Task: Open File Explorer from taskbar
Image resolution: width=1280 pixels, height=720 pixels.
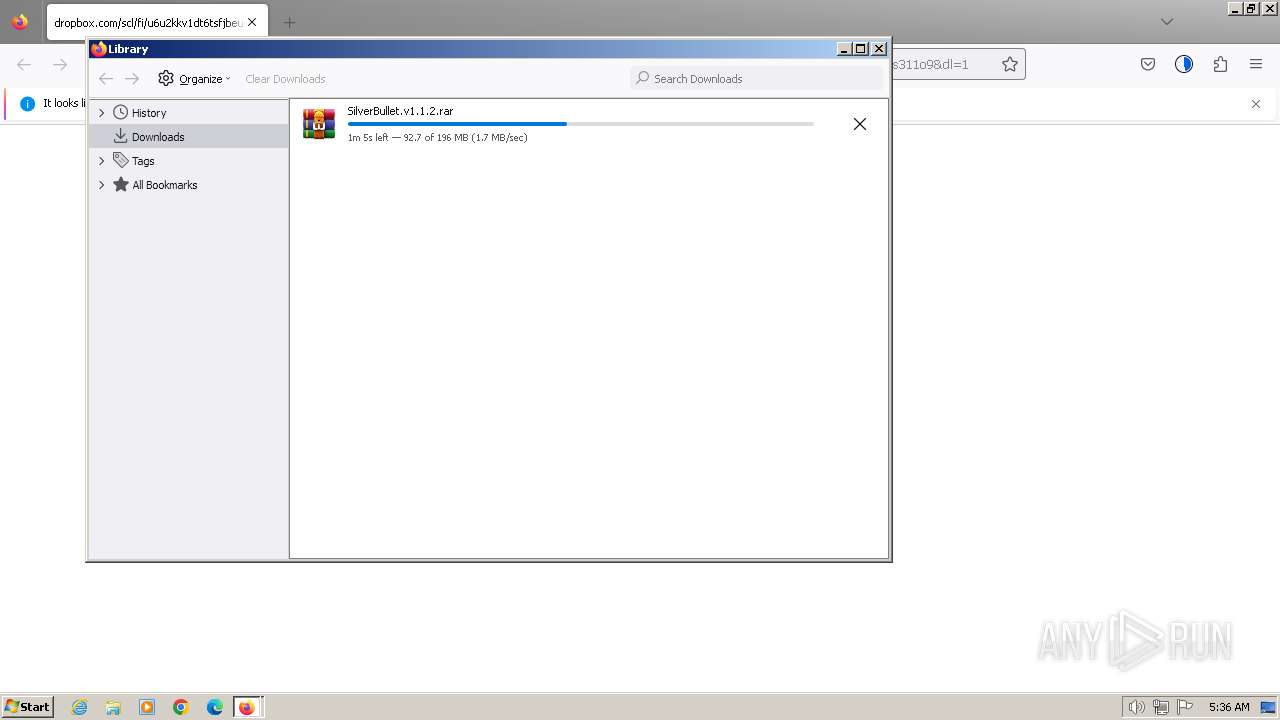Action: pos(113,707)
